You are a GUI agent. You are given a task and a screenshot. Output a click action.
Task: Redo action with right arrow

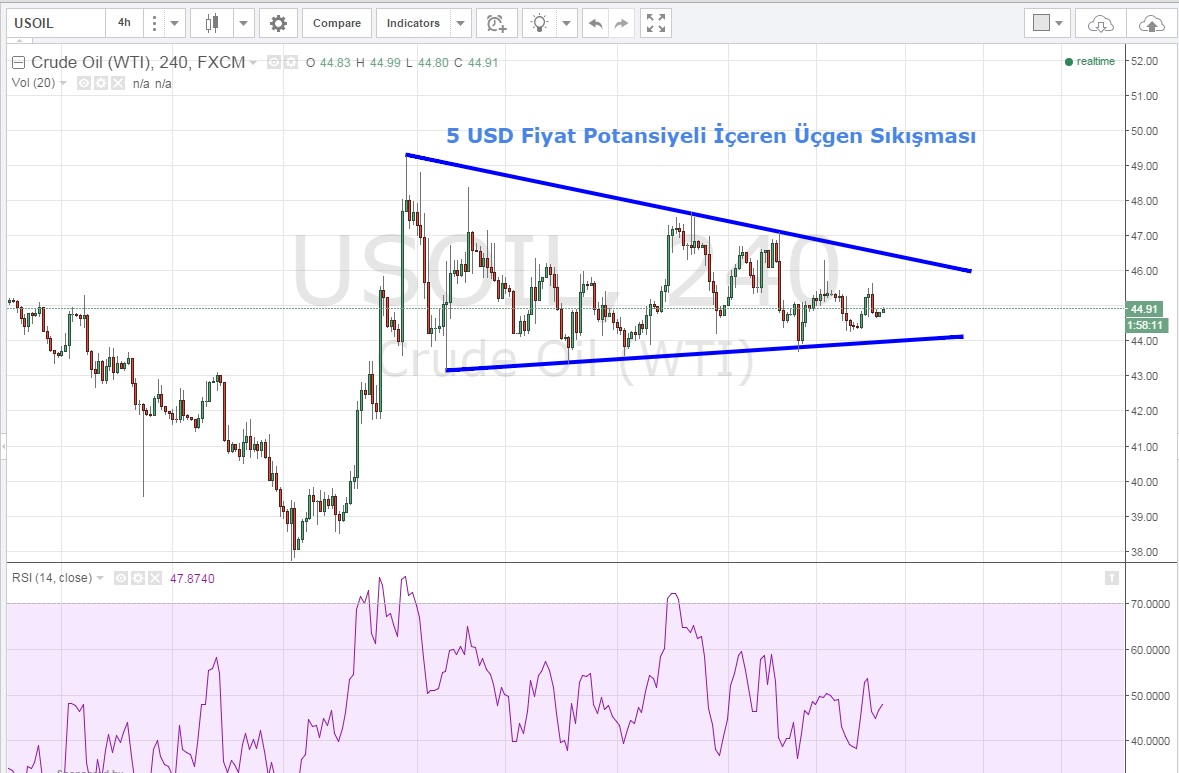(x=621, y=23)
